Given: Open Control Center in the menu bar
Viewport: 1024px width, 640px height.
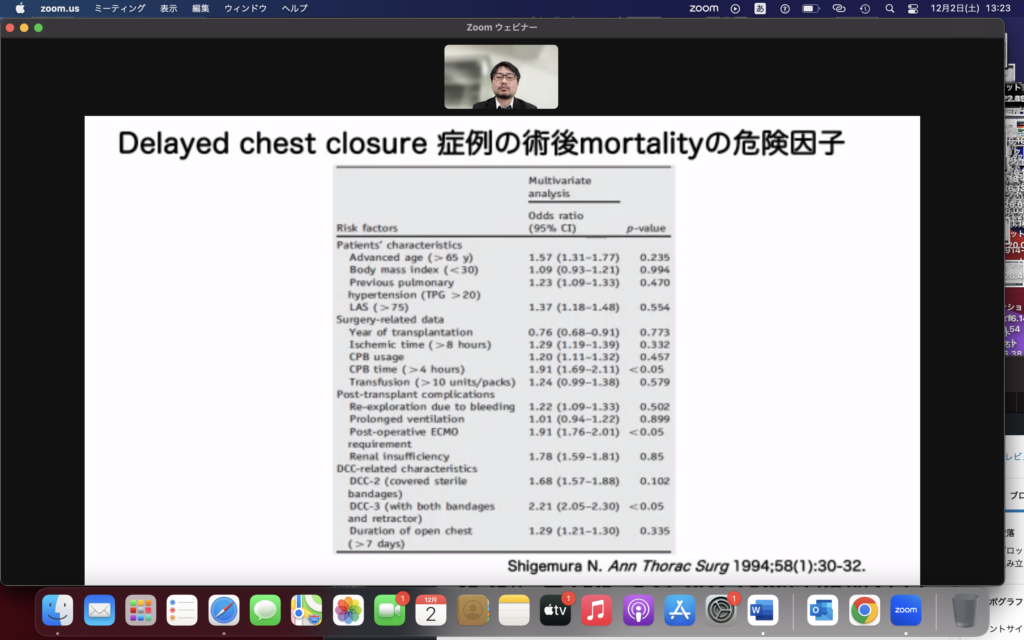Looking at the screenshot, I should [912, 8].
